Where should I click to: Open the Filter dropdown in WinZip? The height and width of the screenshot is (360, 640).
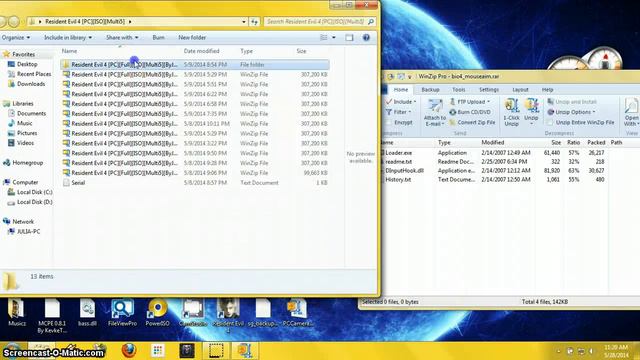point(399,112)
